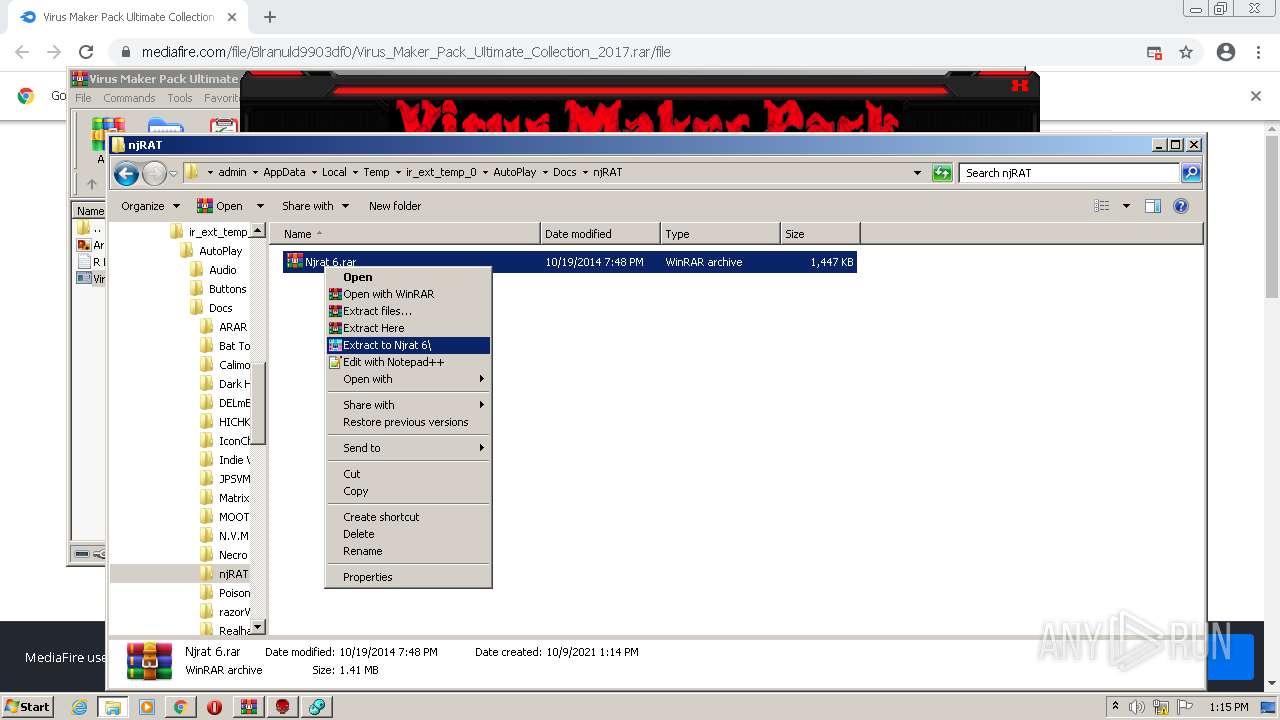Click the red skull taskbar icon
This screenshot has height=720, width=1280.
pyautogui.click(x=282, y=707)
